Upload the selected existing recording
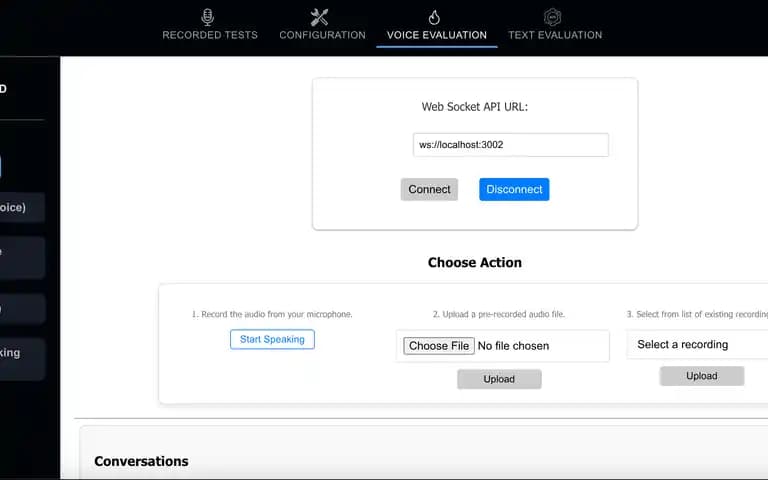768x480 pixels. pyautogui.click(x=702, y=376)
